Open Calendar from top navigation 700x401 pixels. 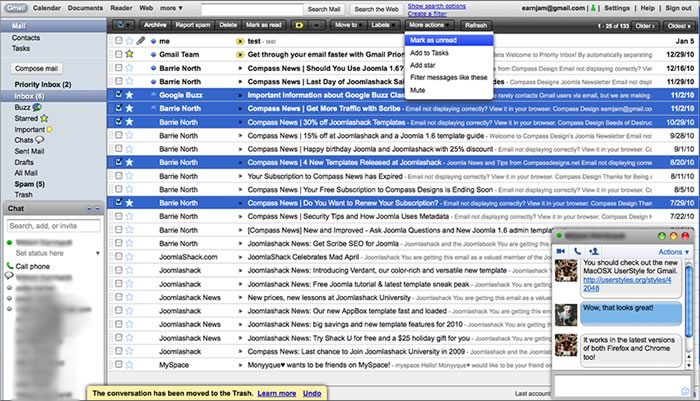(x=47, y=8)
